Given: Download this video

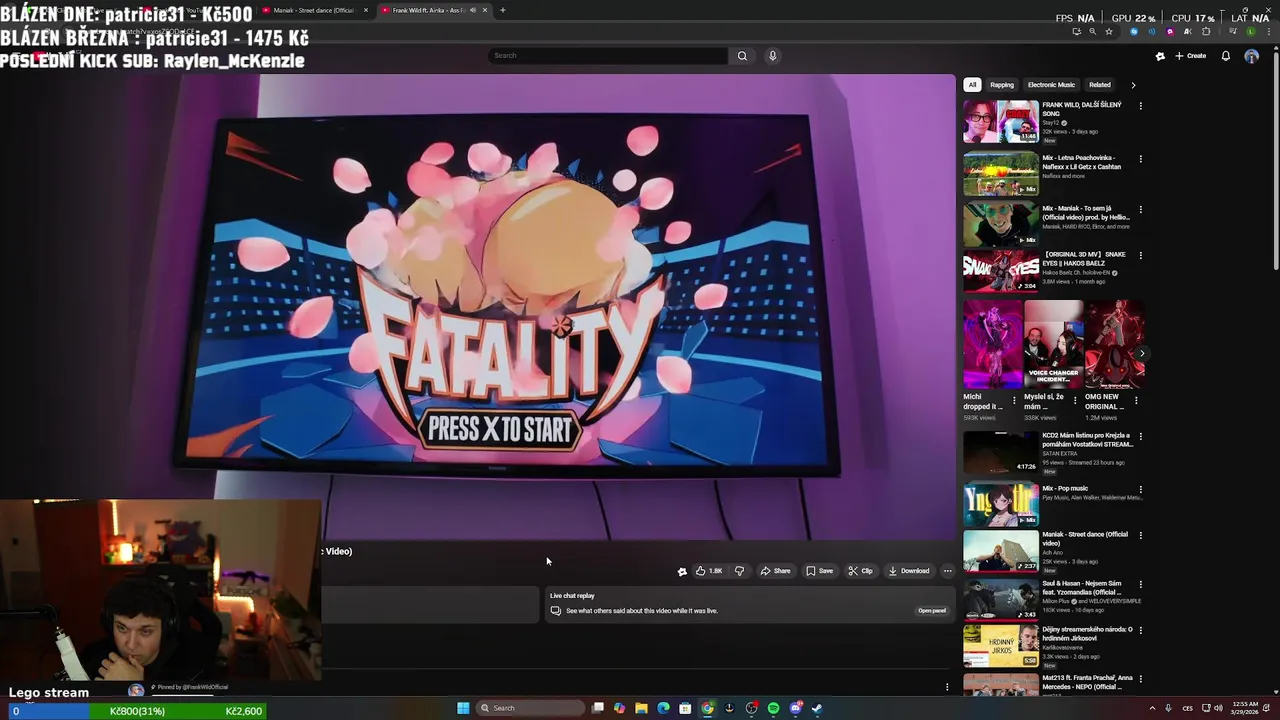Looking at the screenshot, I should tap(909, 571).
